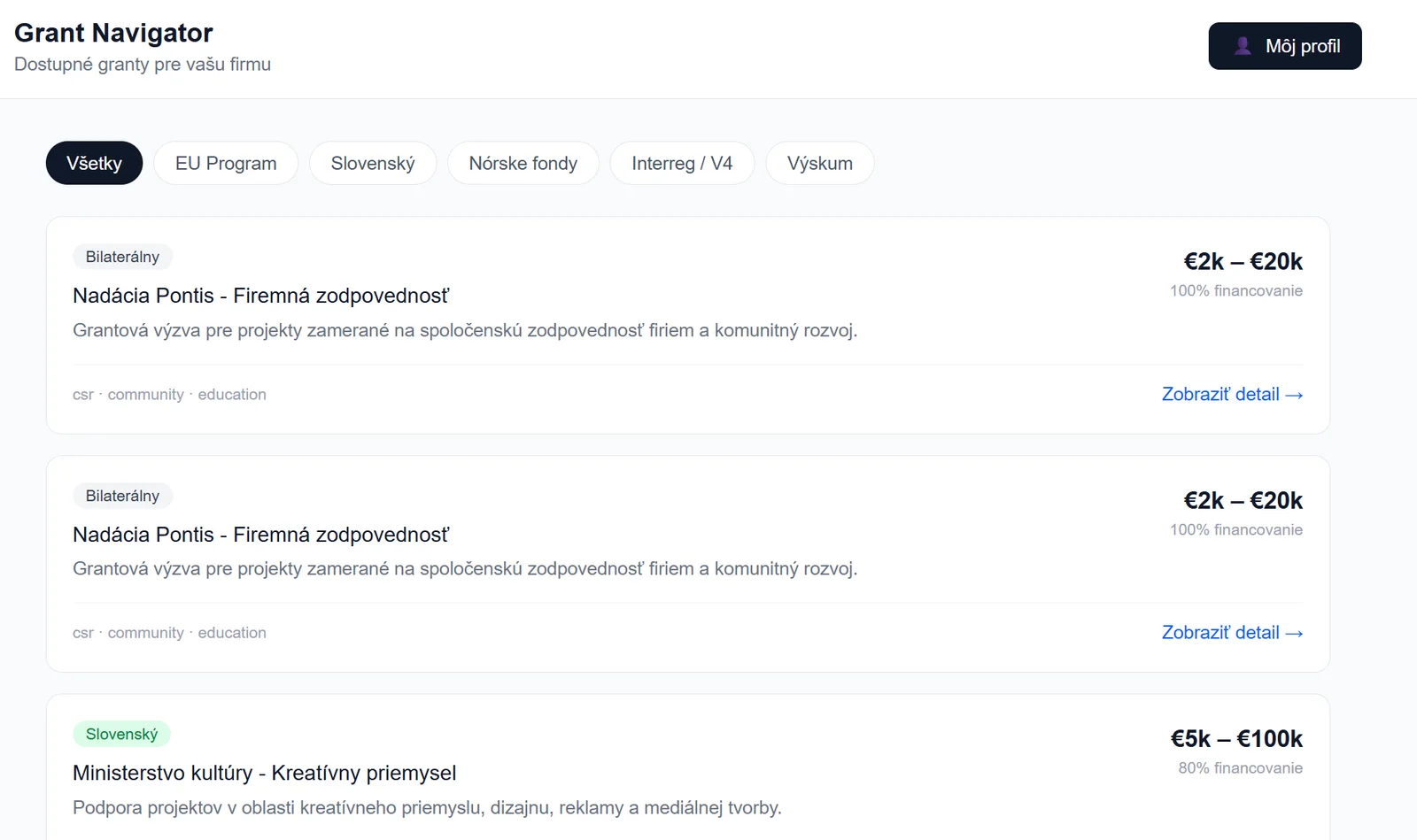Filter grants by Slovenský

coord(373,163)
